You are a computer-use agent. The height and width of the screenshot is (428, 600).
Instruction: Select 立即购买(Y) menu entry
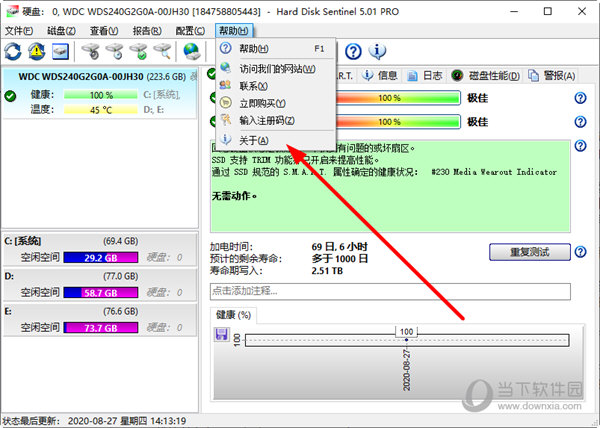coord(276,103)
